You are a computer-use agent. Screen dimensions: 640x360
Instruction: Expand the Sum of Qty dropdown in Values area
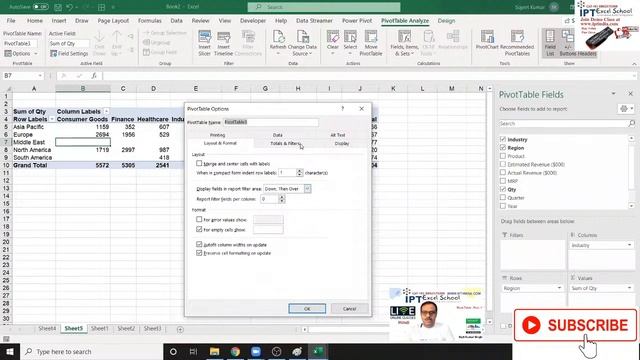pyautogui.click(x=629, y=288)
